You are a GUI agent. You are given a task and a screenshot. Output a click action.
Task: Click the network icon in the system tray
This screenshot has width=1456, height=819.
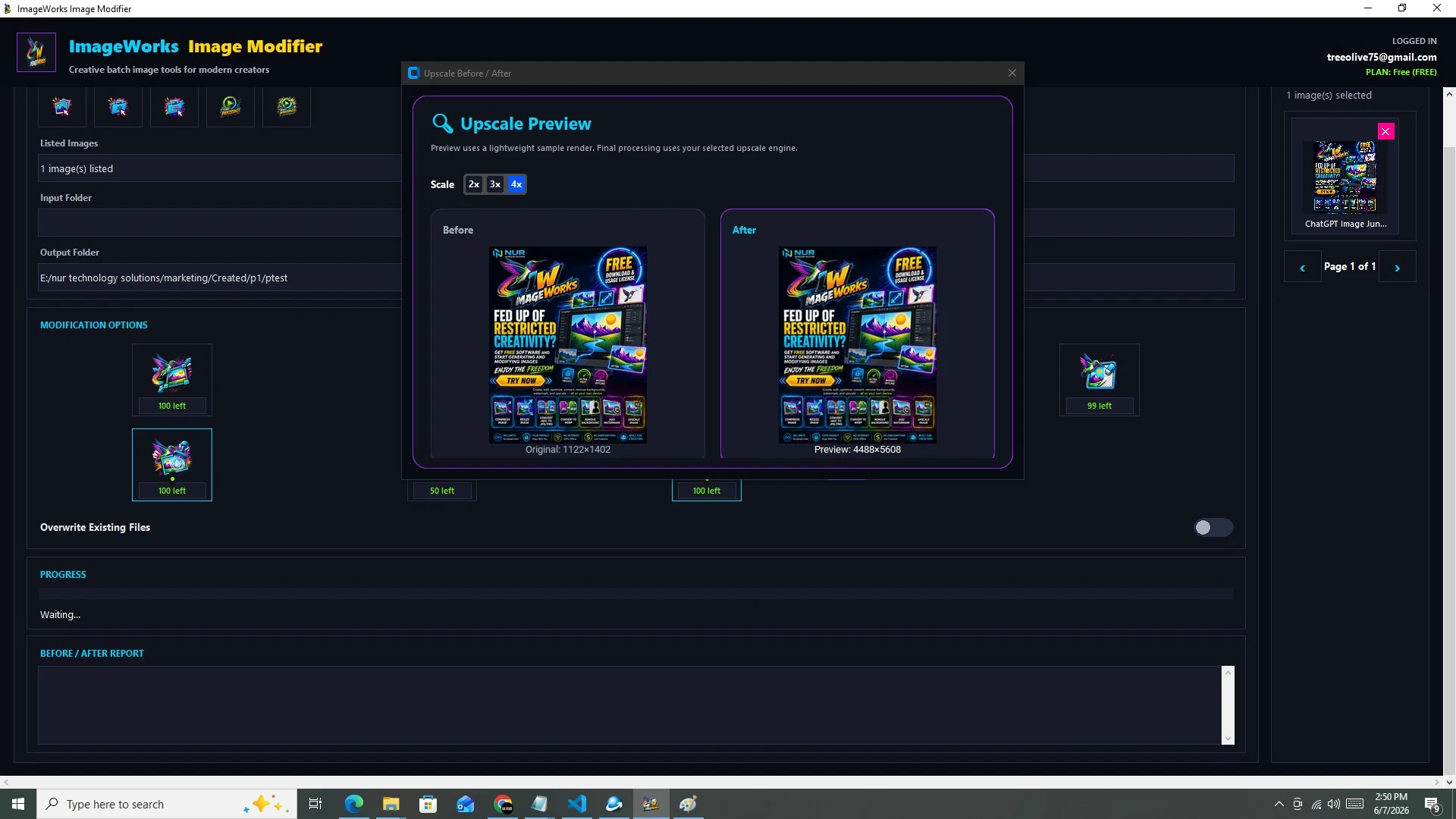[x=1316, y=804]
